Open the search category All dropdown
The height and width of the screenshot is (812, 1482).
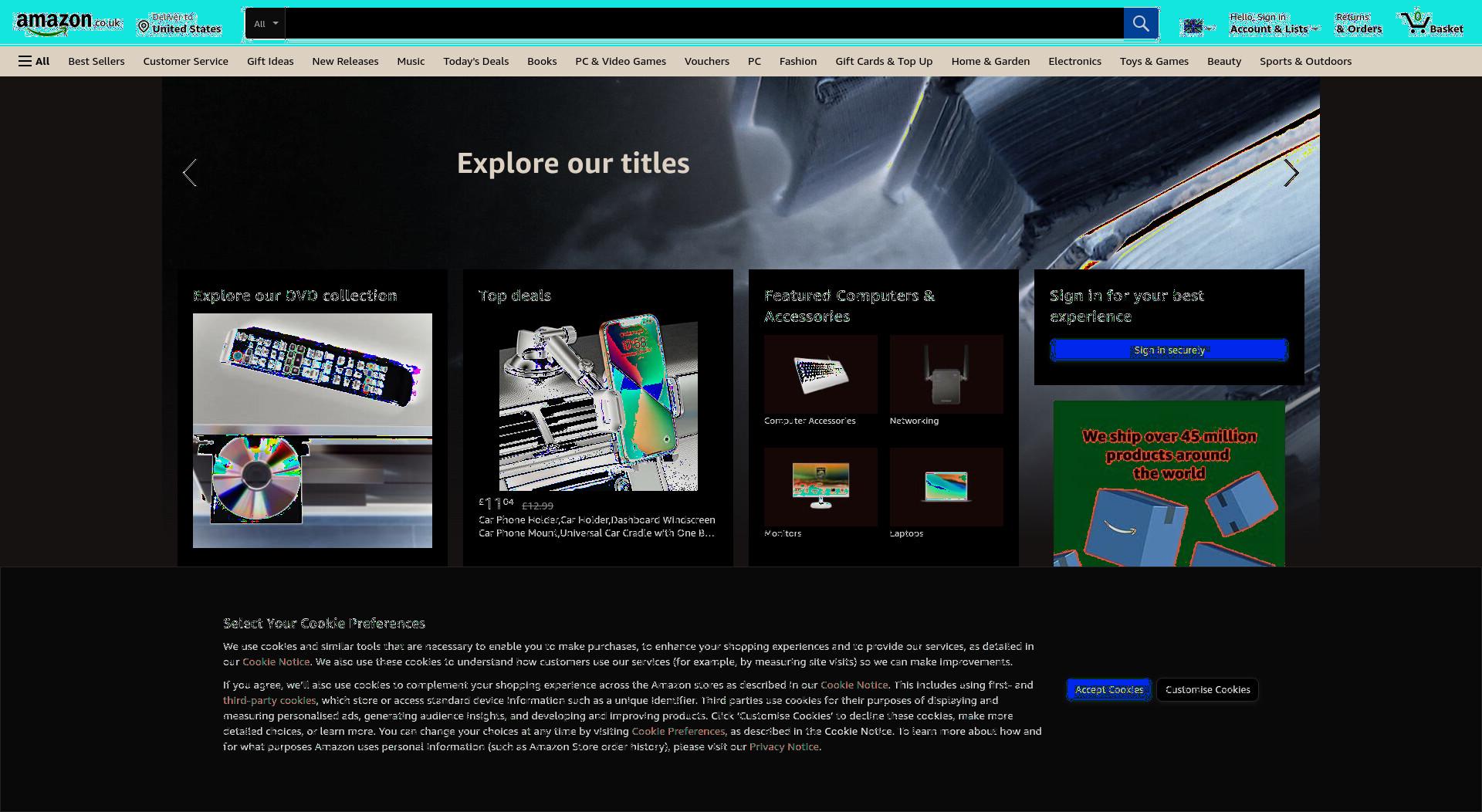click(266, 23)
